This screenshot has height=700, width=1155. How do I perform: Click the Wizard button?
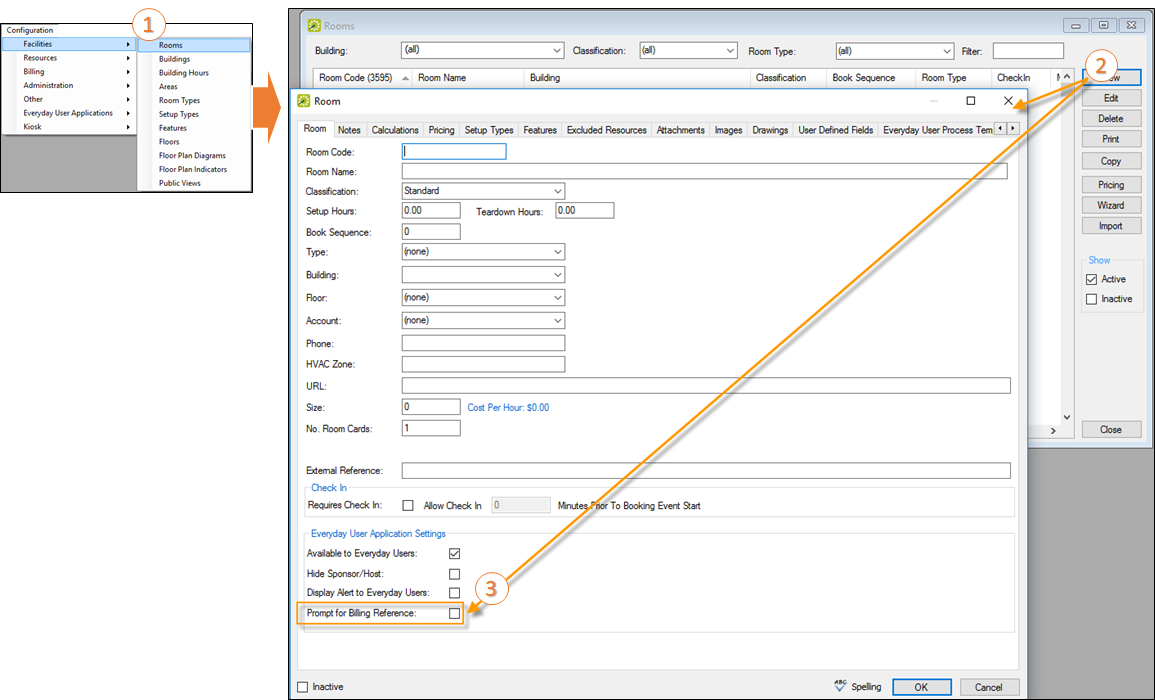[x=1111, y=205]
